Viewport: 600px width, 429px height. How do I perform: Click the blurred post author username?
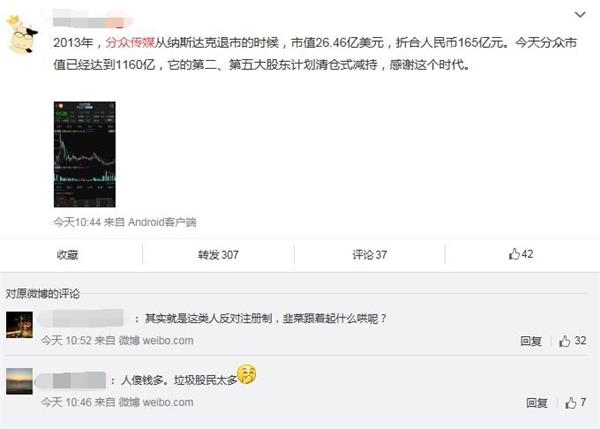click(x=92, y=18)
